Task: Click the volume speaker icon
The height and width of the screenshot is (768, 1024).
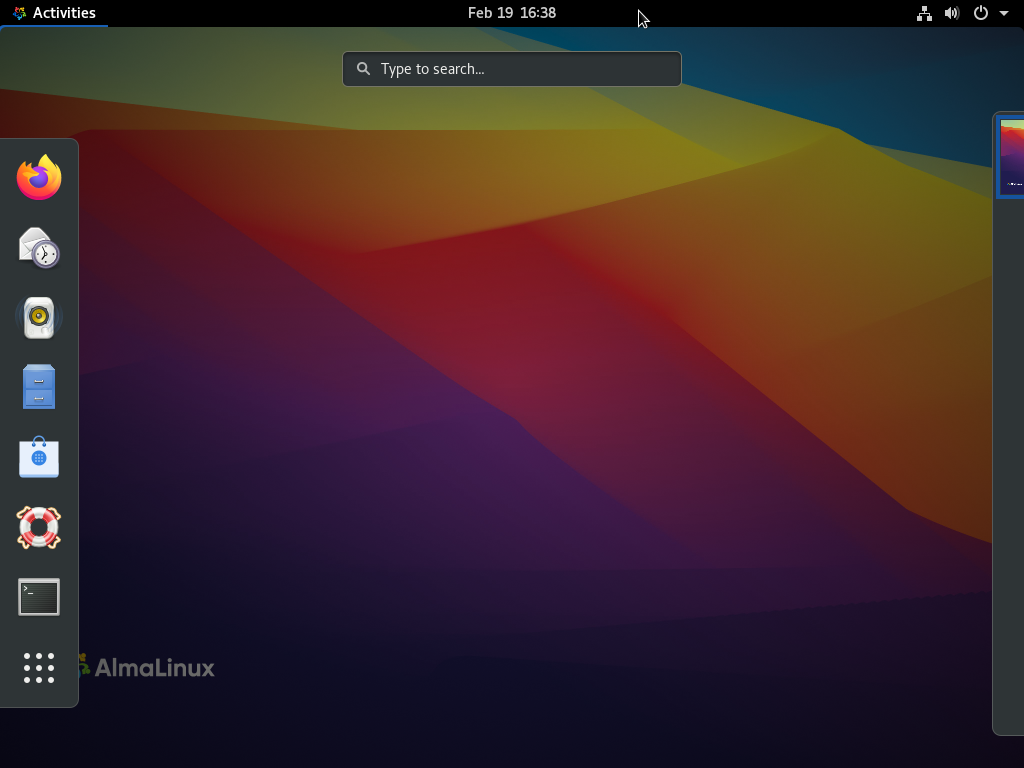Action: click(952, 13)
